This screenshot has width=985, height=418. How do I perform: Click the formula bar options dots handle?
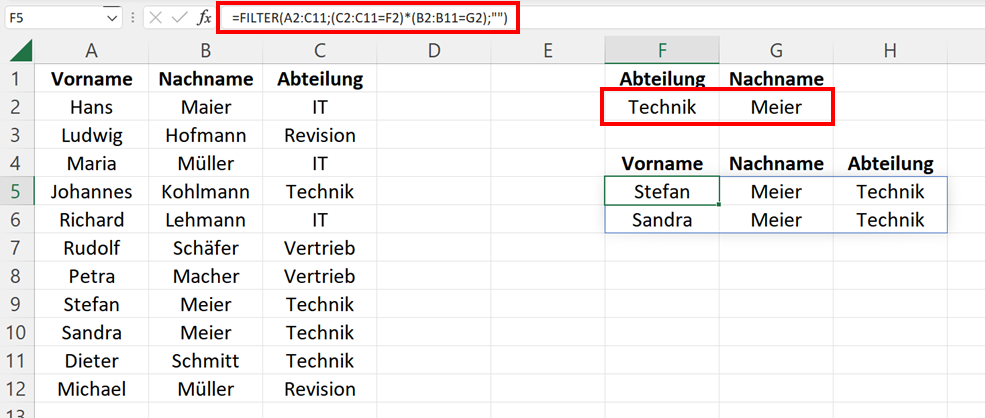tap(133, 18)
